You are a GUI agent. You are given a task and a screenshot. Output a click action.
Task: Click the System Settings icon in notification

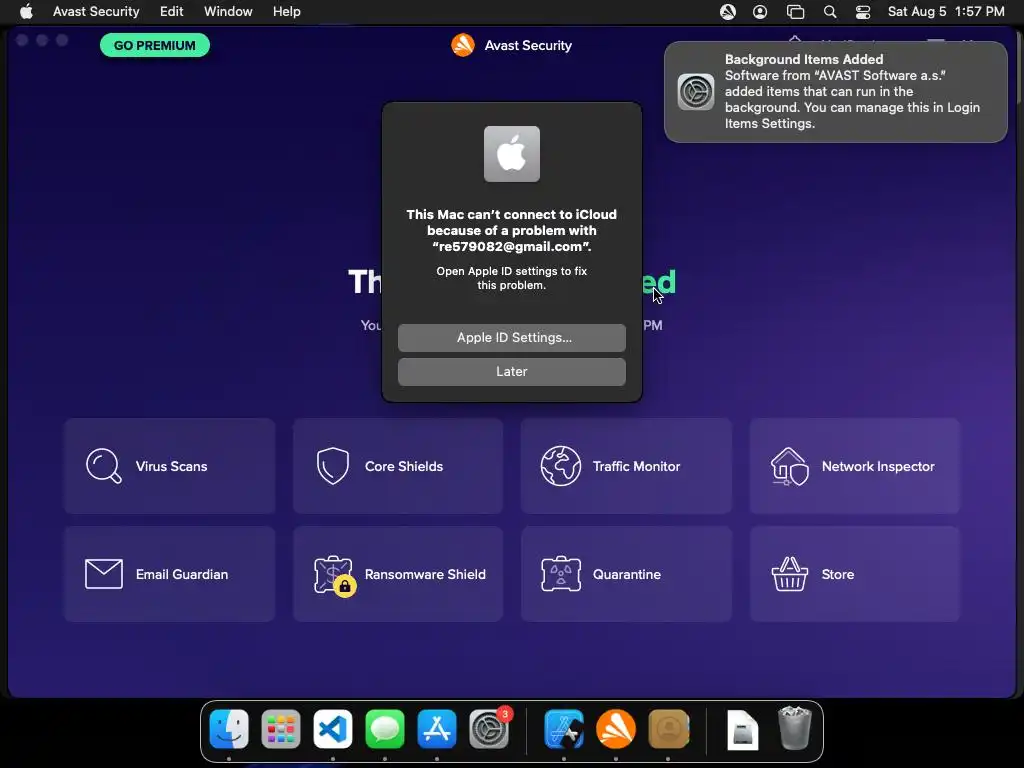coord(696,91)
